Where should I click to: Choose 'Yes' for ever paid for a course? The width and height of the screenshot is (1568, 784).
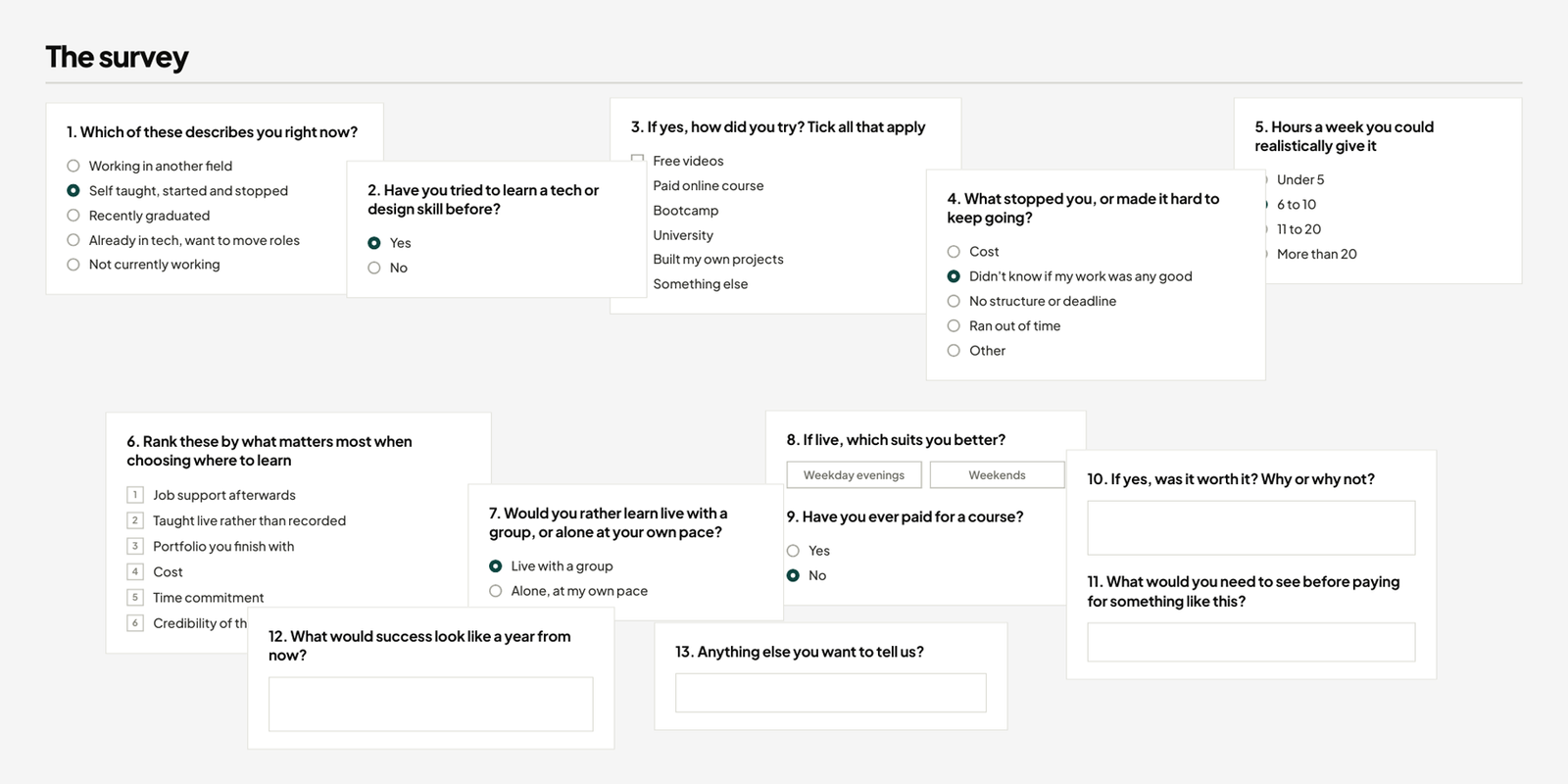coord(793,551)
